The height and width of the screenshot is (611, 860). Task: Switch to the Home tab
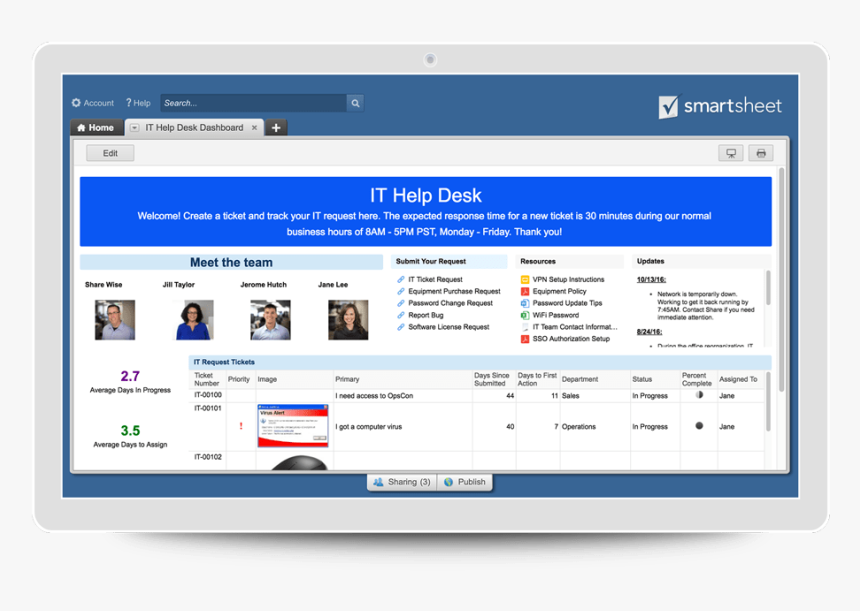click(x=95, y=128)
